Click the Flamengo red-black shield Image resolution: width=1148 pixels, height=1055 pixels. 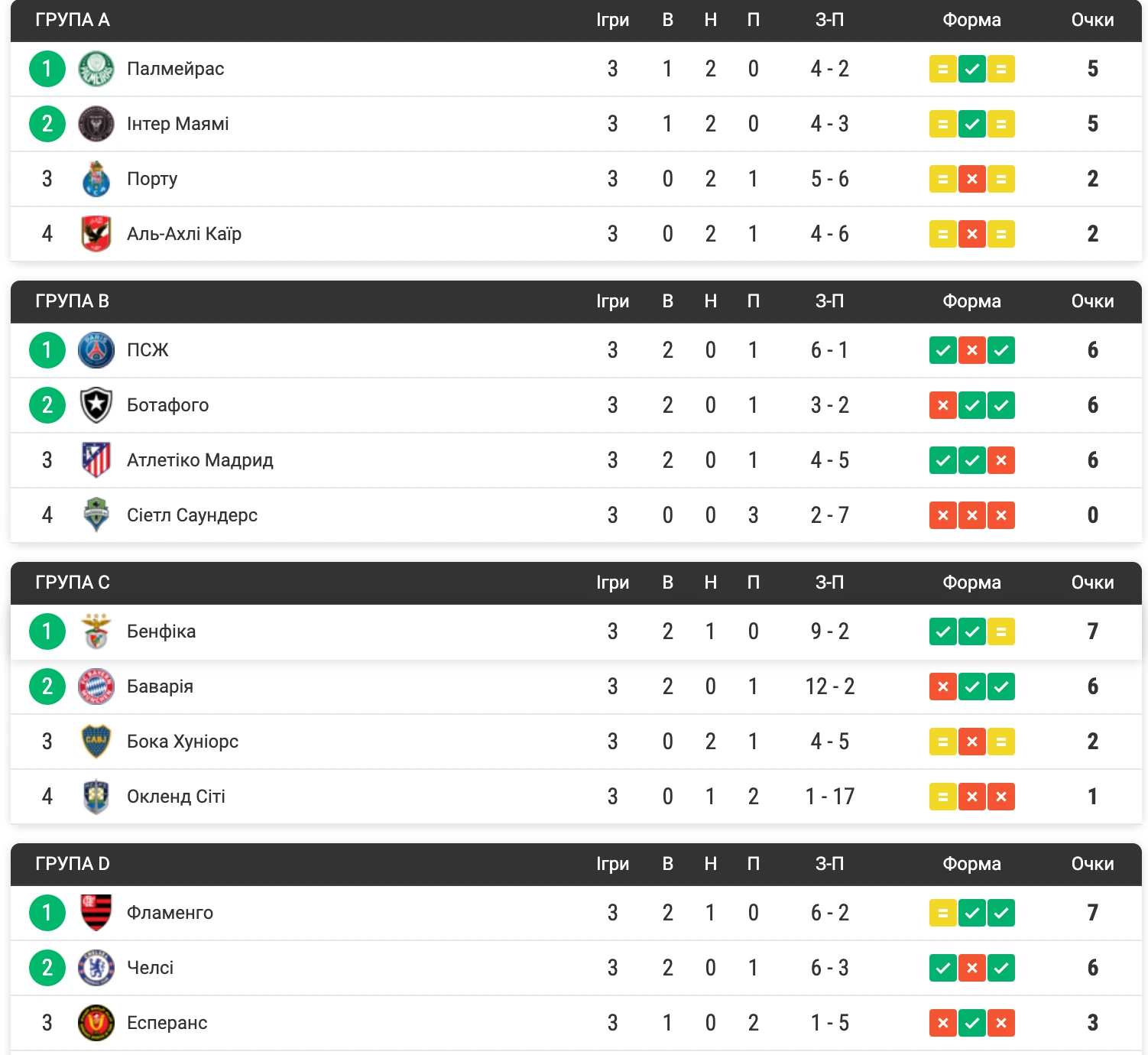pos(96,913)
